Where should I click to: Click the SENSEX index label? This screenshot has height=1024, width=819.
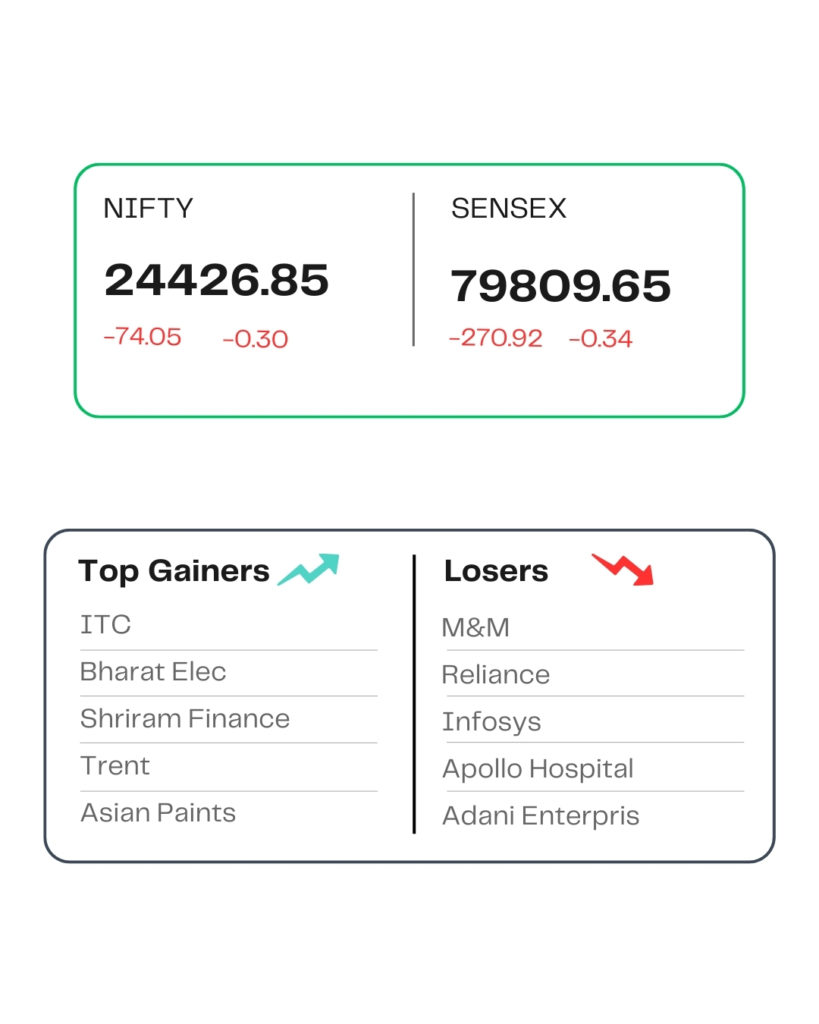click(509, 208)
